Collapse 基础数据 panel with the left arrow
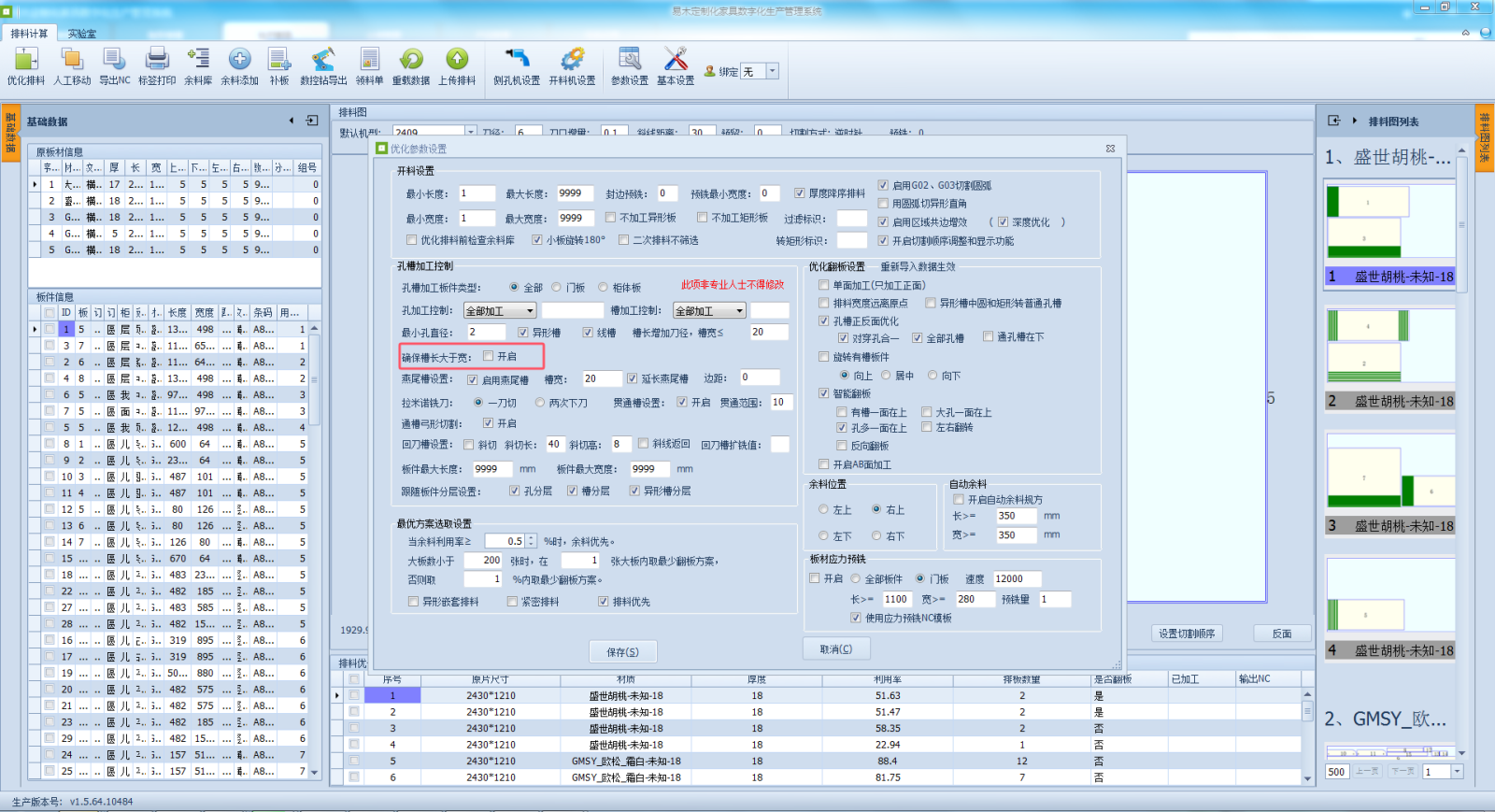Image resolution: width=1495 pixels, height=812 pixels. pos(292,121)
